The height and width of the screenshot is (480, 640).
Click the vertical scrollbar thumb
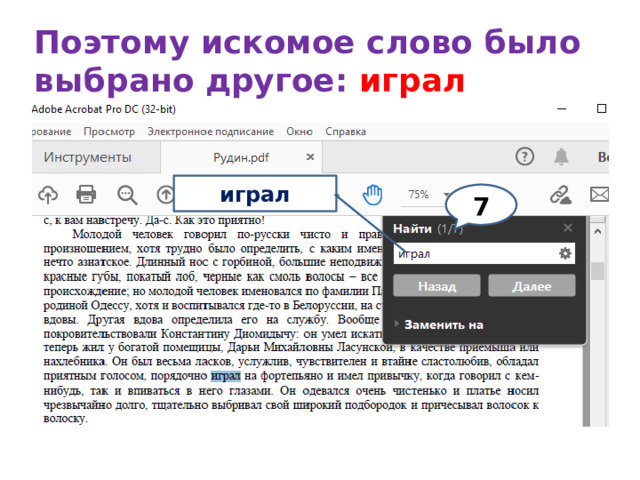pos(598,271)
